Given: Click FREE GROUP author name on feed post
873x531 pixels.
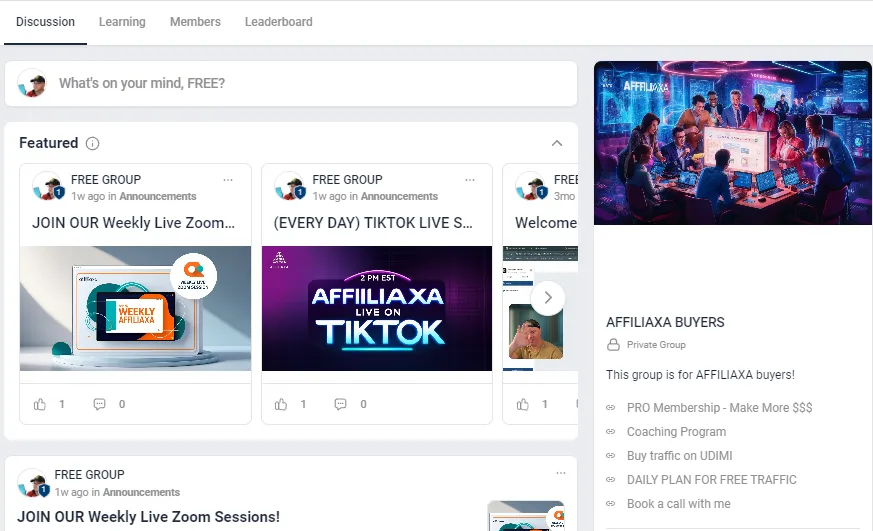Looking at the screenshot, I should click(90, 475).
